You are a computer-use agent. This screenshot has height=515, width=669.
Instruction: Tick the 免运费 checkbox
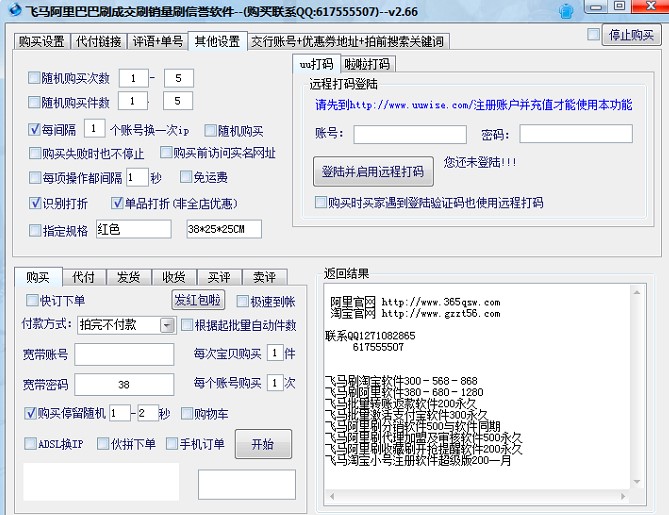coord(186,177)
